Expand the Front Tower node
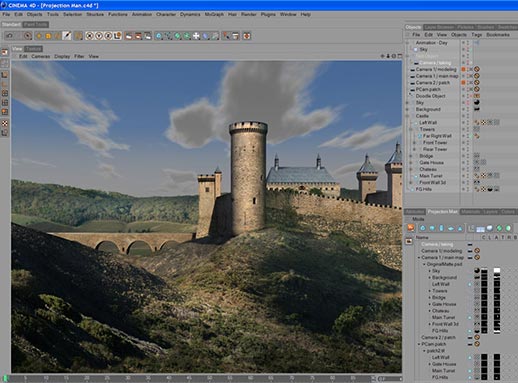Screen dimensions: 518x383 415,143
